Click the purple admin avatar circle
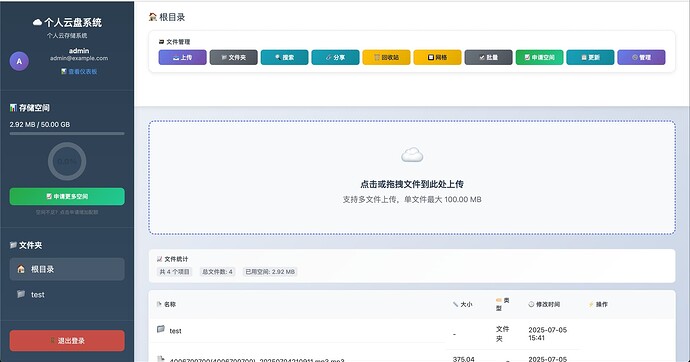This screenshot has width=690, height=362. point(19,61)
